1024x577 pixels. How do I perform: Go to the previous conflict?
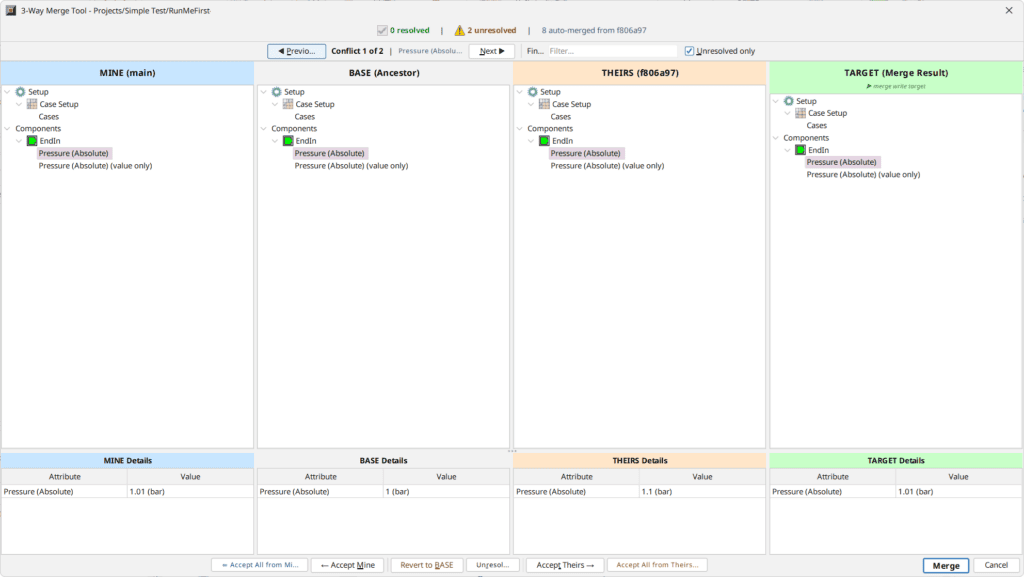click(296, 51)
